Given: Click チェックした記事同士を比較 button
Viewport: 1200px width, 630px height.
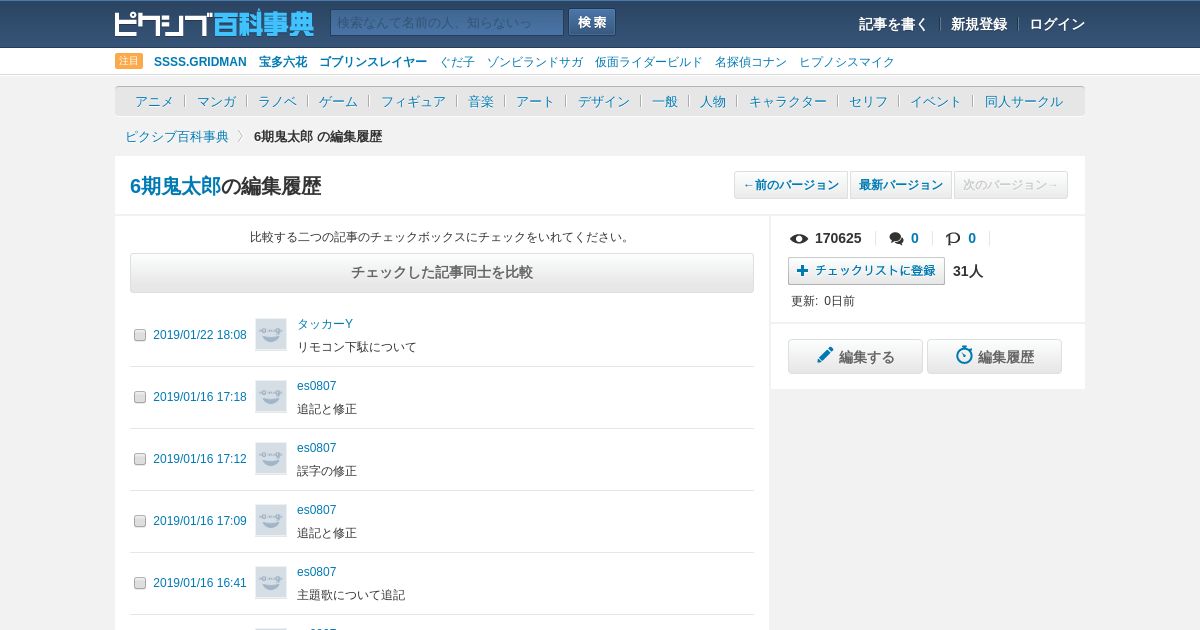Looking at the screenshot, I should tap(442, 272).
